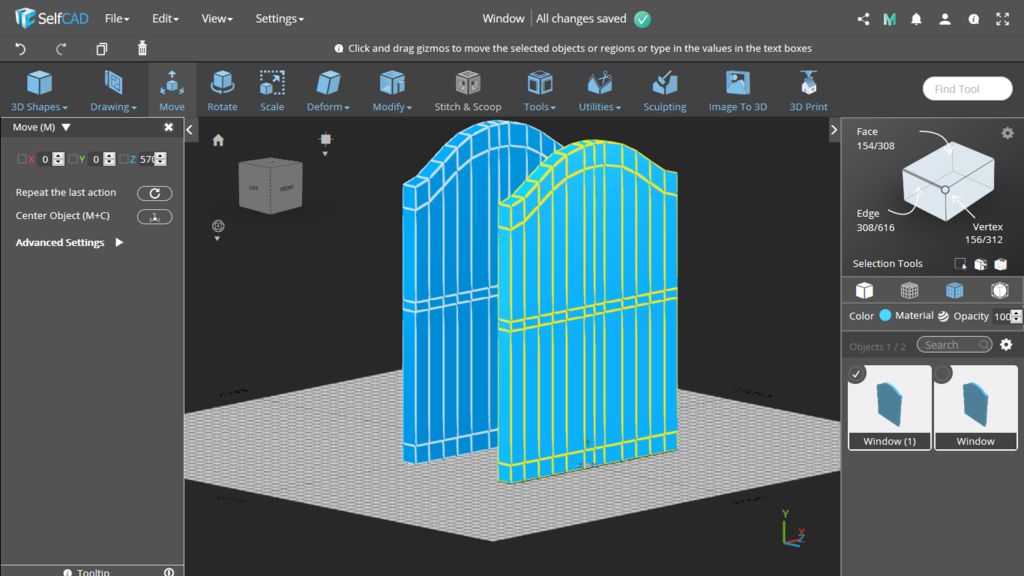Open the Stitch & Scoop tool
Image resolution: width=1024 pixels, height=576 pixels.
click(x=467, y=90)
